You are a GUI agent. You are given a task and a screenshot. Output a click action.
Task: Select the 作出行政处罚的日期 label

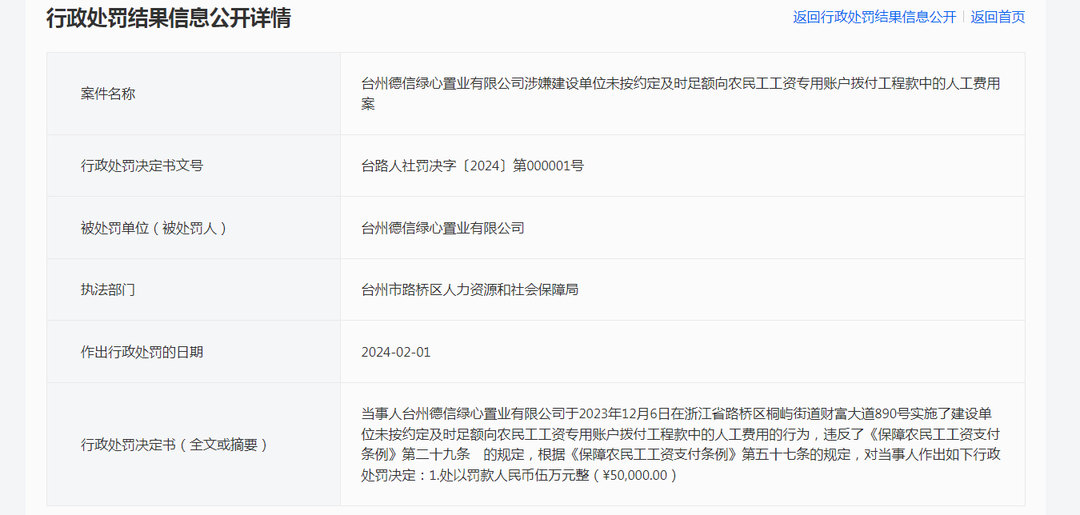[x=142, y=352]
